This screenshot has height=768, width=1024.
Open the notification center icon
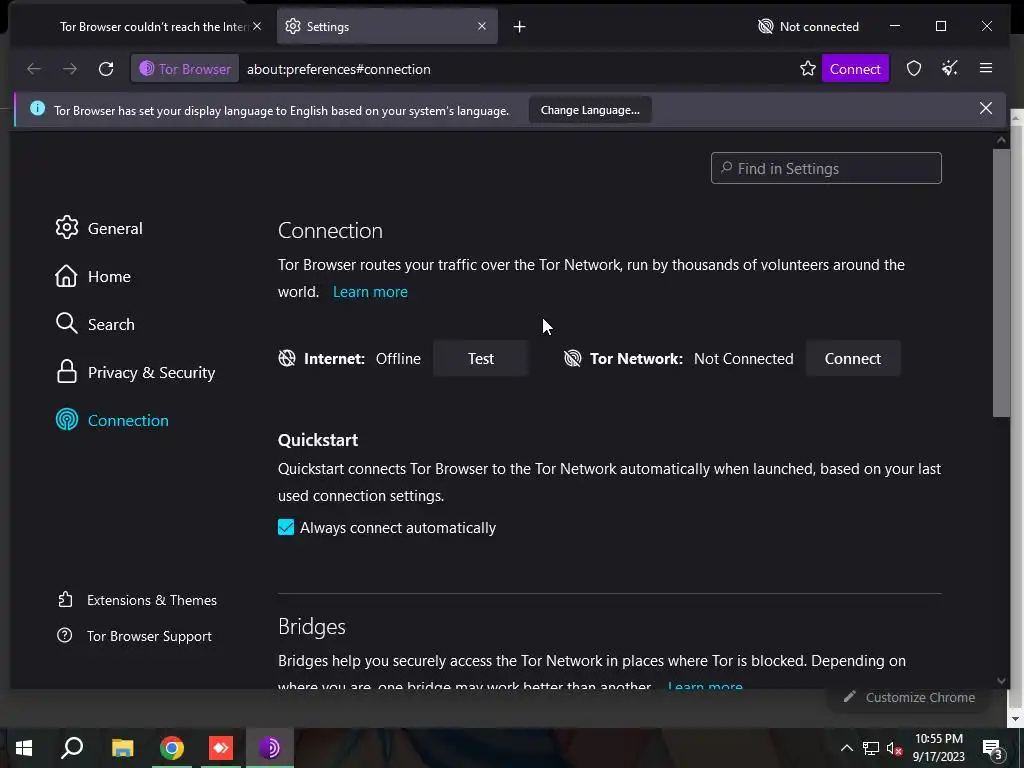[x=993, y=750]
